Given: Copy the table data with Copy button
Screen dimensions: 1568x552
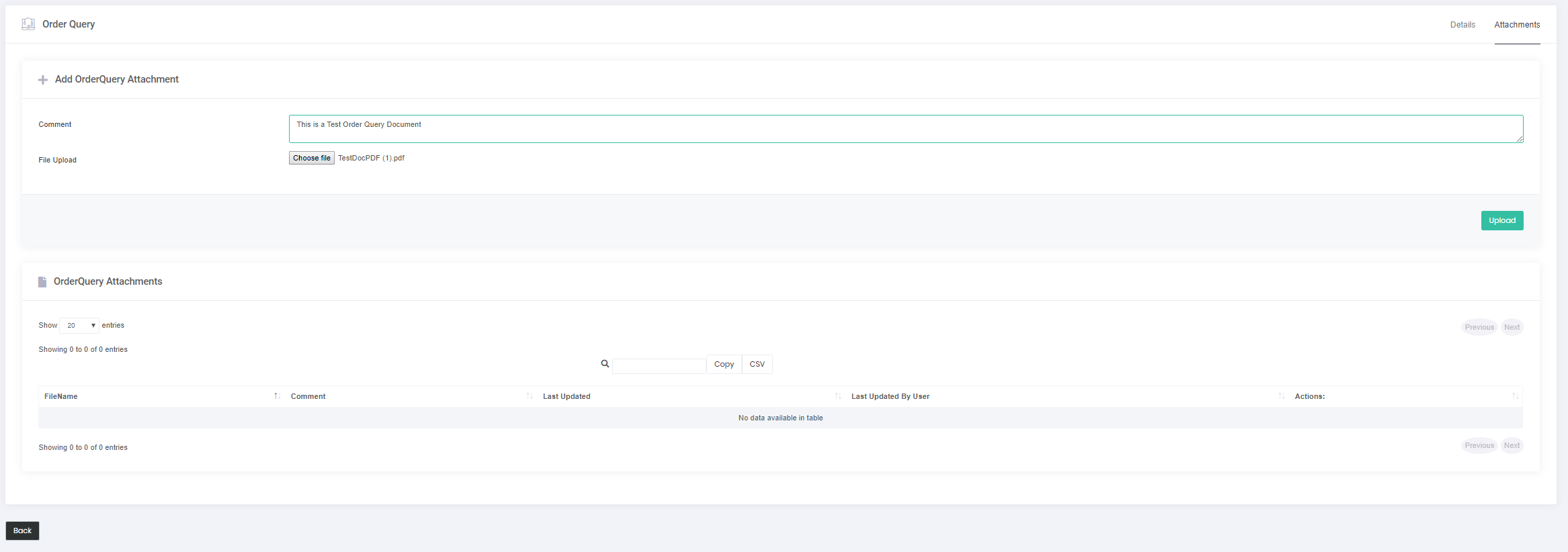Looking at the screenshot, I should [724, 365].
